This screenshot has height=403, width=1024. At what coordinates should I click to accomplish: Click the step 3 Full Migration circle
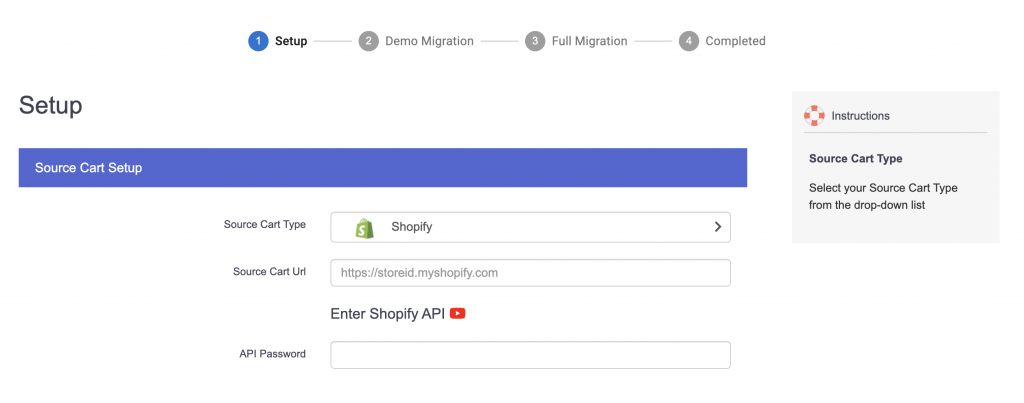pyautogui.click(x=535, y=41)
